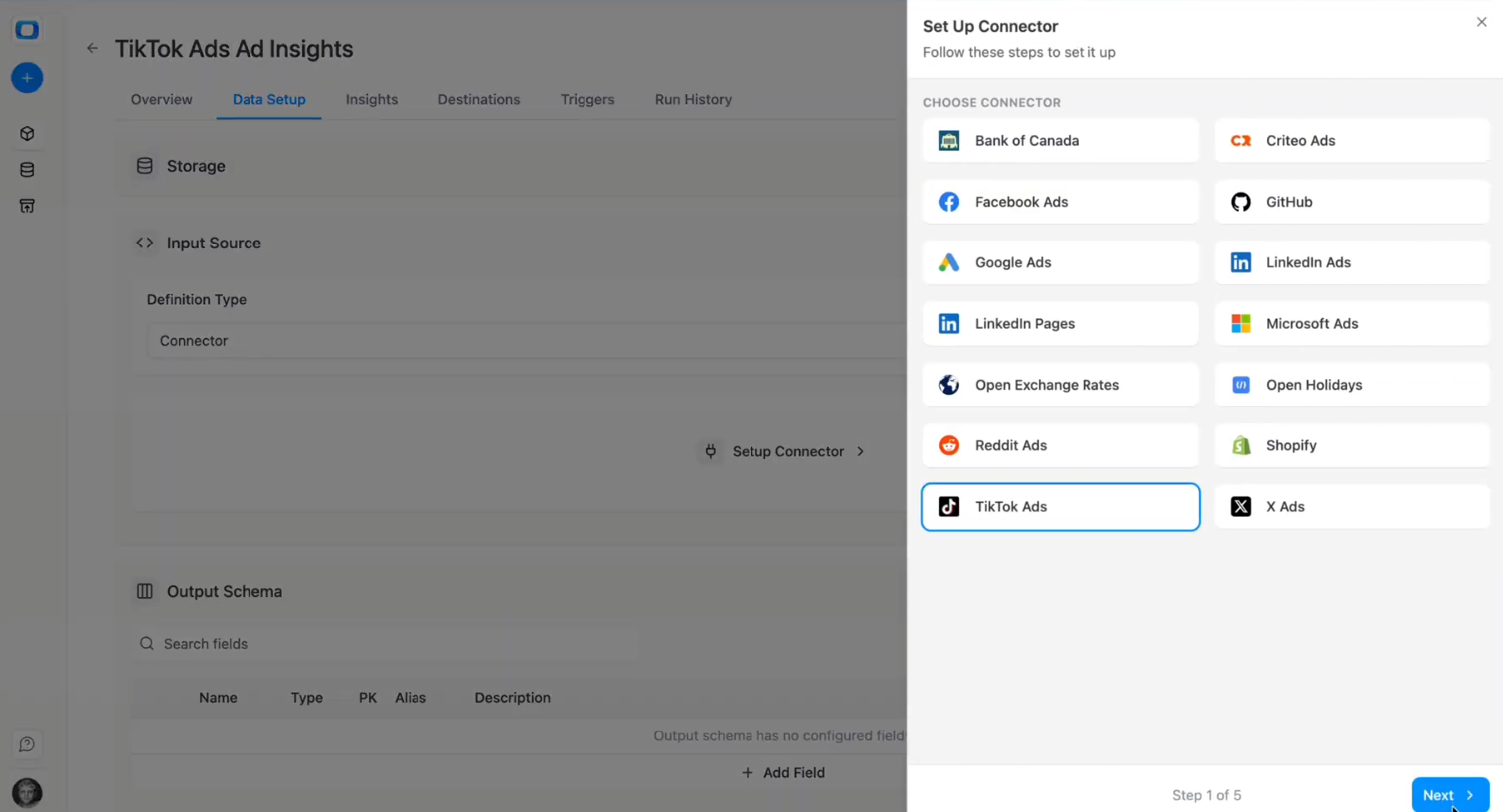Open the Destinations tab
The image size is (1503, 812).
click(x=479, y=99)
